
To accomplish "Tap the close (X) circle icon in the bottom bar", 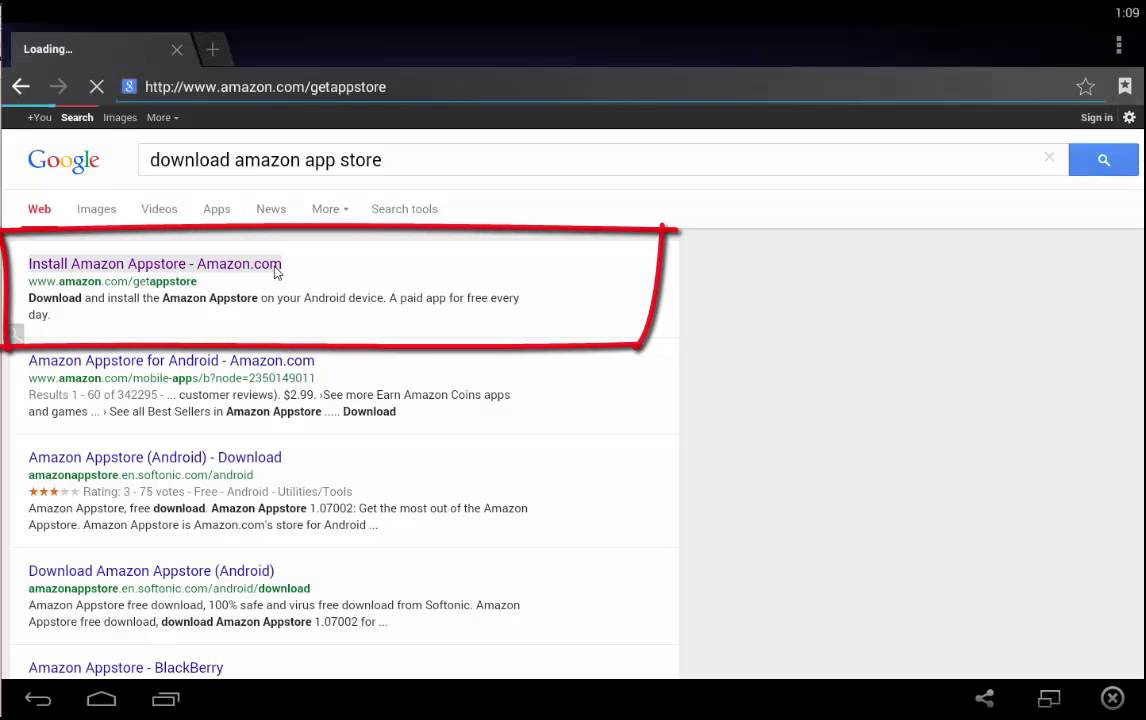I will click(1112, 698).
